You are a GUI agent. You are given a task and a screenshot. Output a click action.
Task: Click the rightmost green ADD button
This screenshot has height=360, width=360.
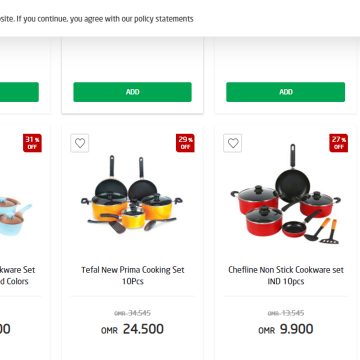pyautogui.click(x=286, y=92)
